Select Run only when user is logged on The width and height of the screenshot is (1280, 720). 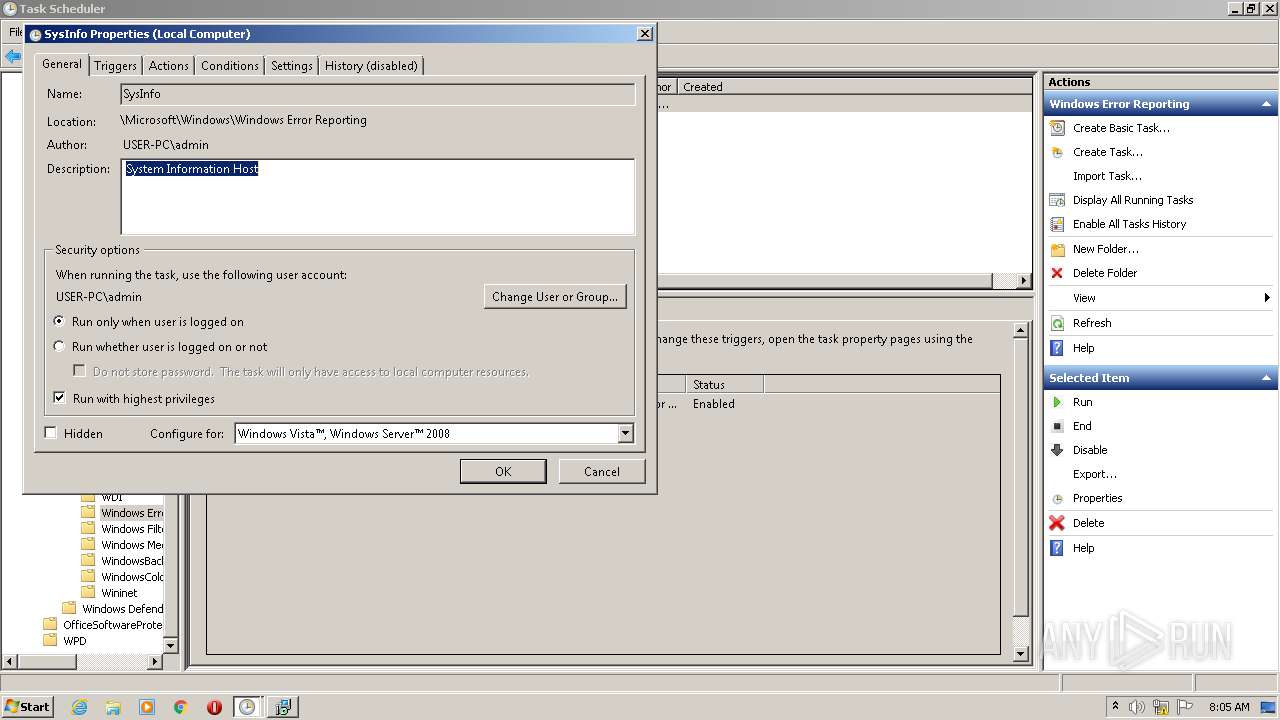pyautogui.click(x=60, y=322)
